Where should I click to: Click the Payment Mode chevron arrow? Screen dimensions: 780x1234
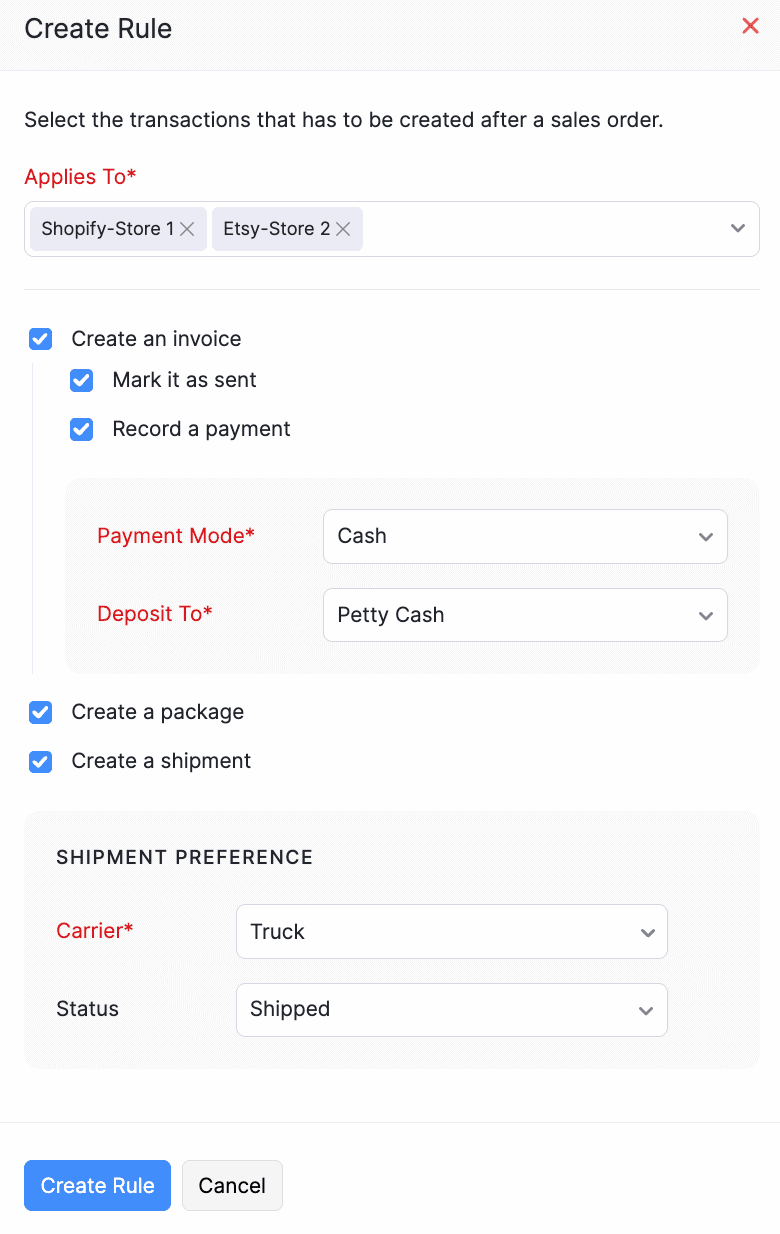pyautogui.click(x=705, y=536)
